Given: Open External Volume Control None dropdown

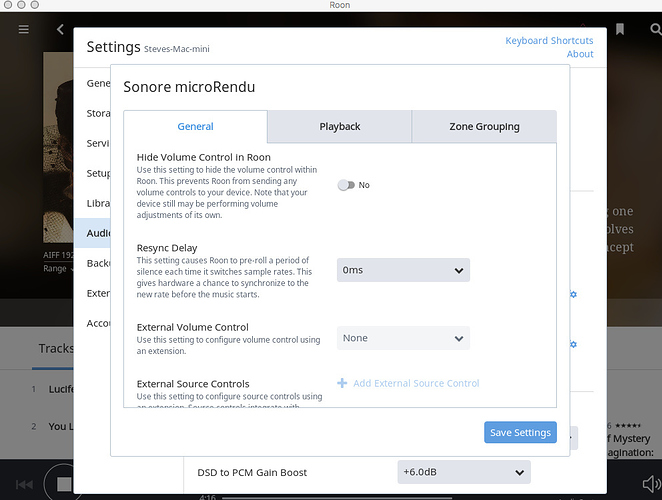Looking at the screenshot, I should (403, 338).
